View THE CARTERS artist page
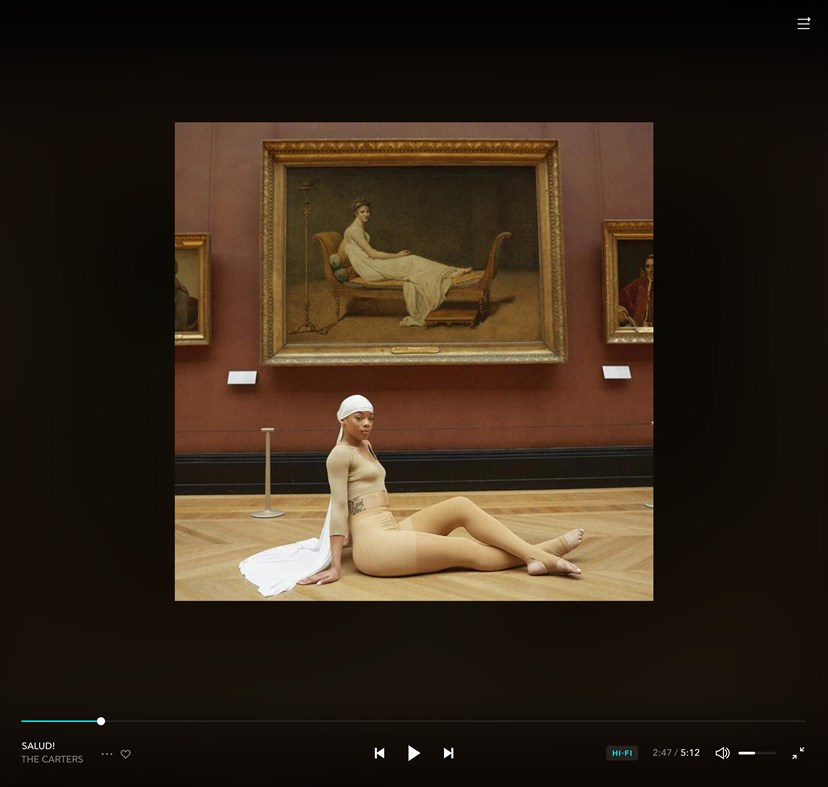 [x=52, y=759]
